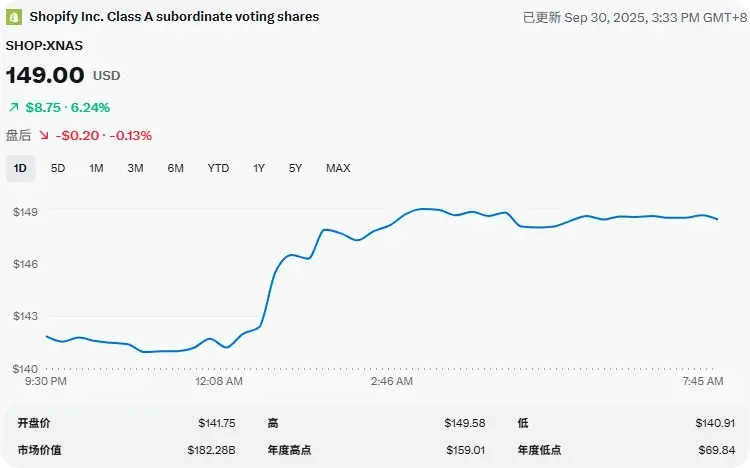Select the 1D time range tab
The image size is (750, 468).
click(x=20, y=168)
